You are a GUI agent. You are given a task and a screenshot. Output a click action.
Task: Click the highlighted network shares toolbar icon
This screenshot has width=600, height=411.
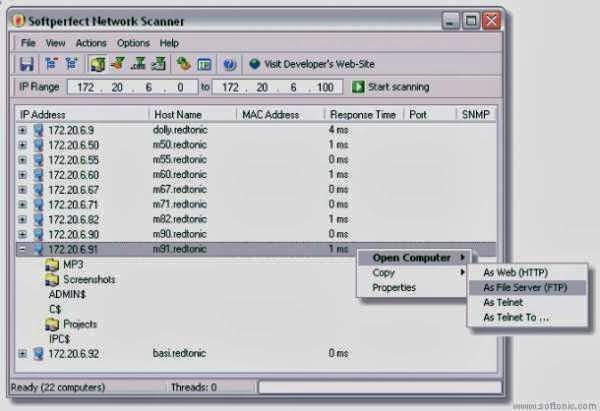tap(98, 64)
